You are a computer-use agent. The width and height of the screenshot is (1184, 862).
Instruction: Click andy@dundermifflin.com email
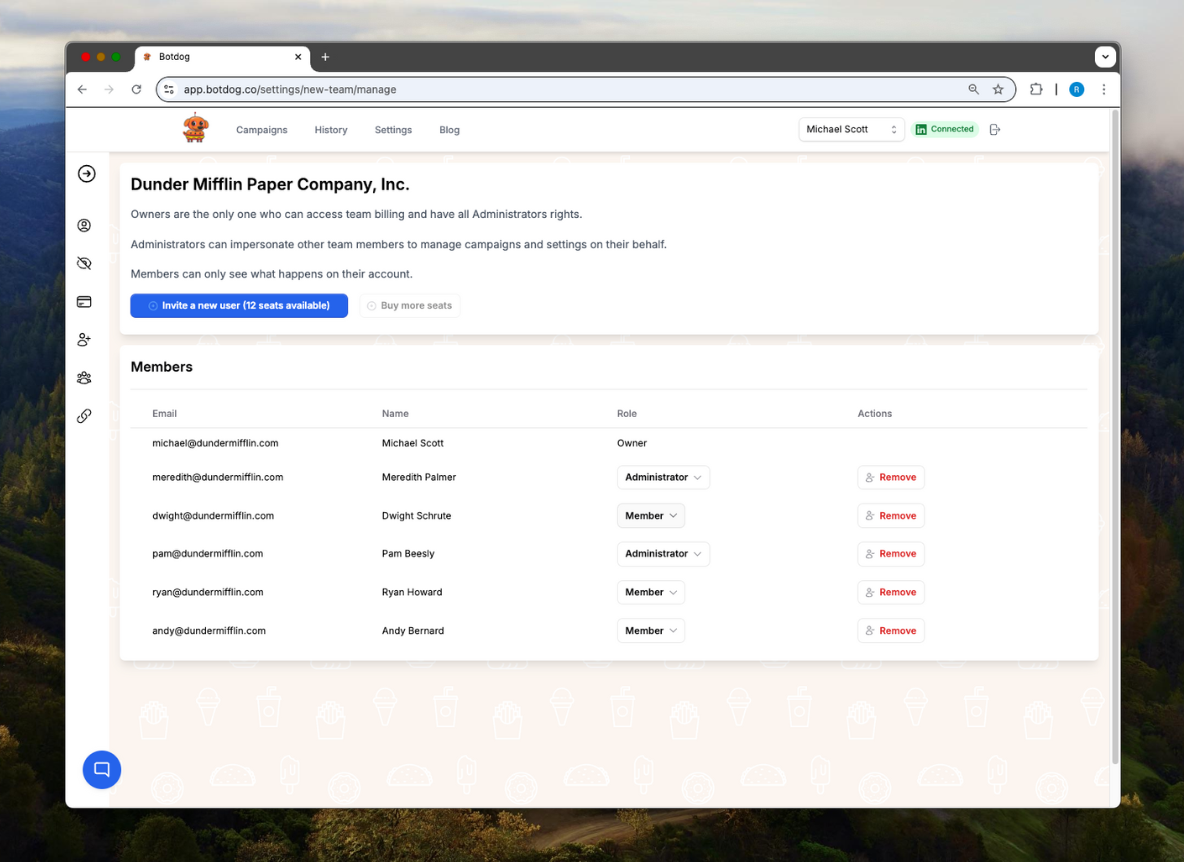click(x=209, y=630)
